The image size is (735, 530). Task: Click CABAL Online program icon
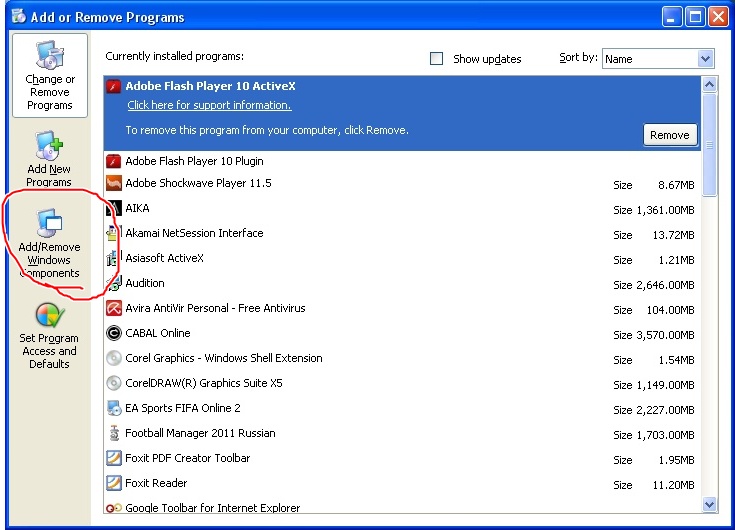coord(113,333)
